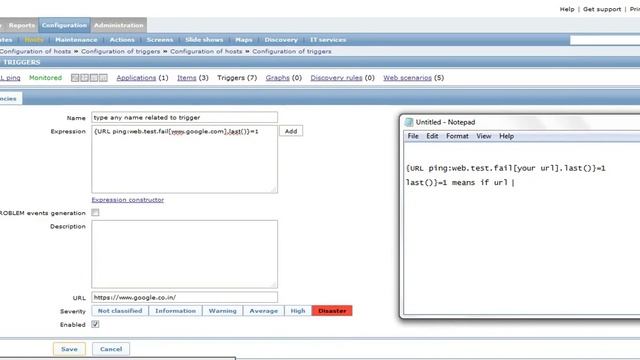This screenshot has height=360, width=640.
Task: Go to Maintenance in submenu
Action: (x=76, y=40)
